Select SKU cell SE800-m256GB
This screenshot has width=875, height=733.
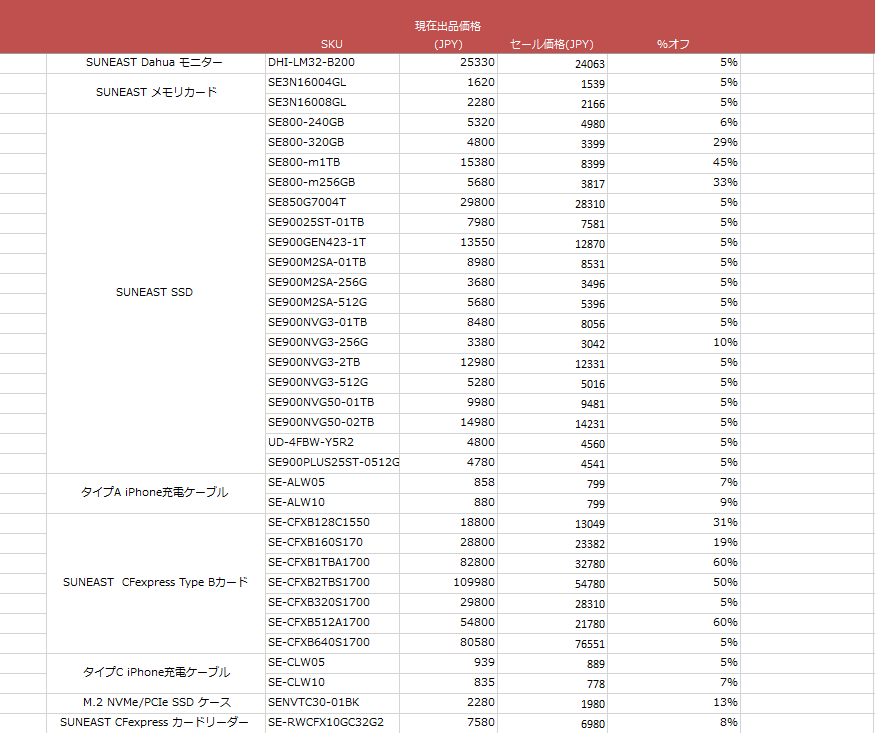(x=333, y=183)
